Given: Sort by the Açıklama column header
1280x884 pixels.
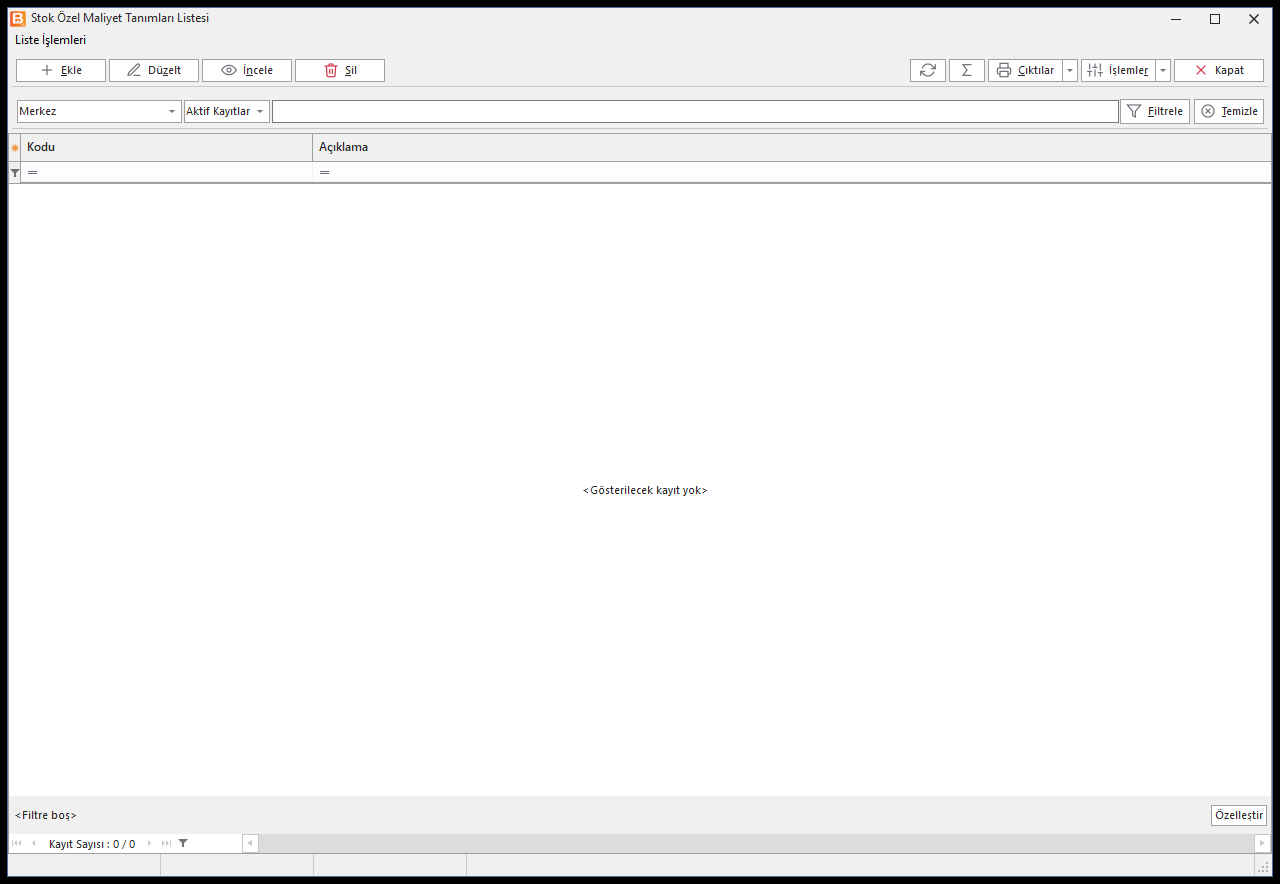Looking at the screenshot, I should pos(792,148).
